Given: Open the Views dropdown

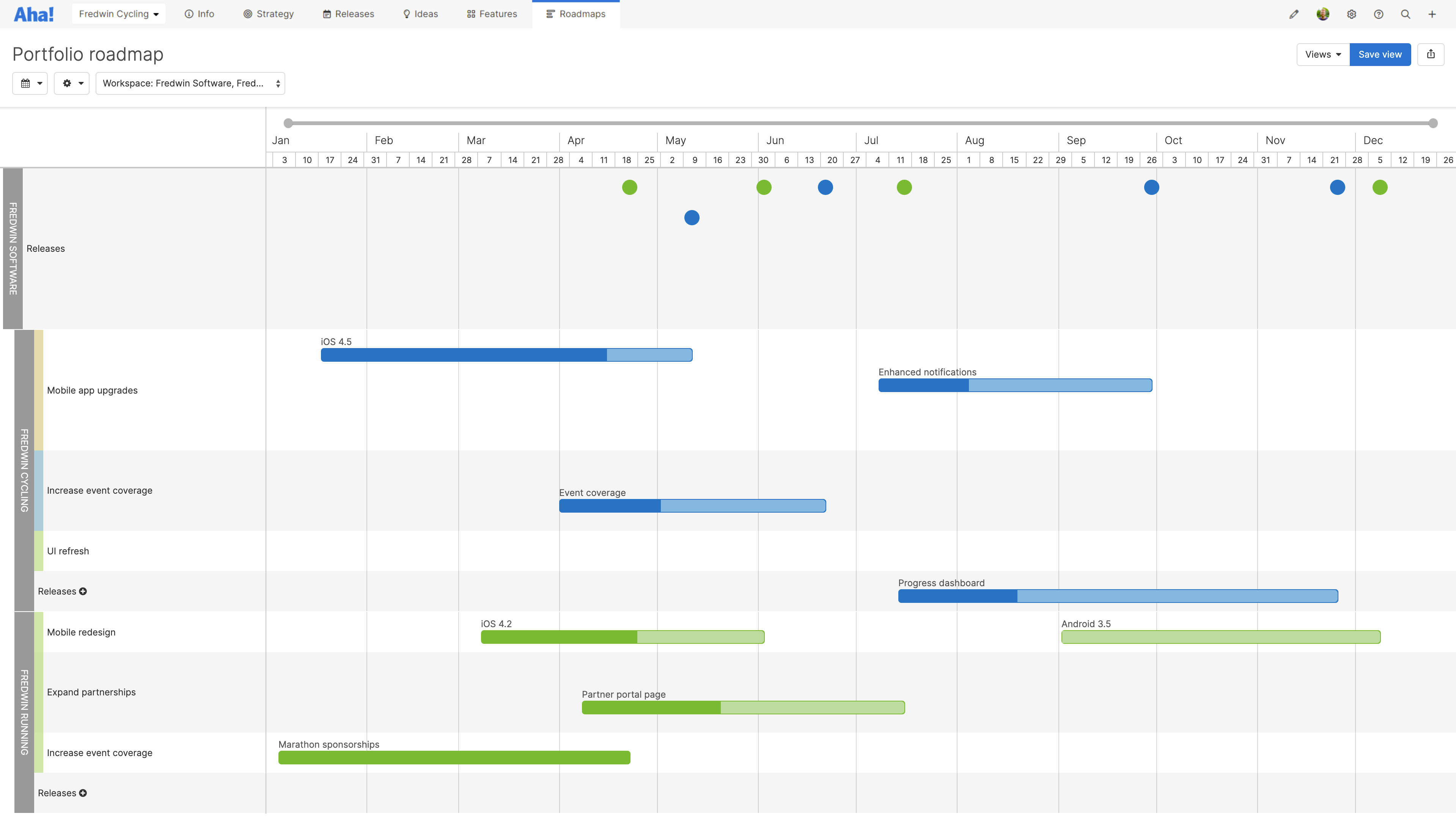Looking at the screenshot, I should point(1322,54).
